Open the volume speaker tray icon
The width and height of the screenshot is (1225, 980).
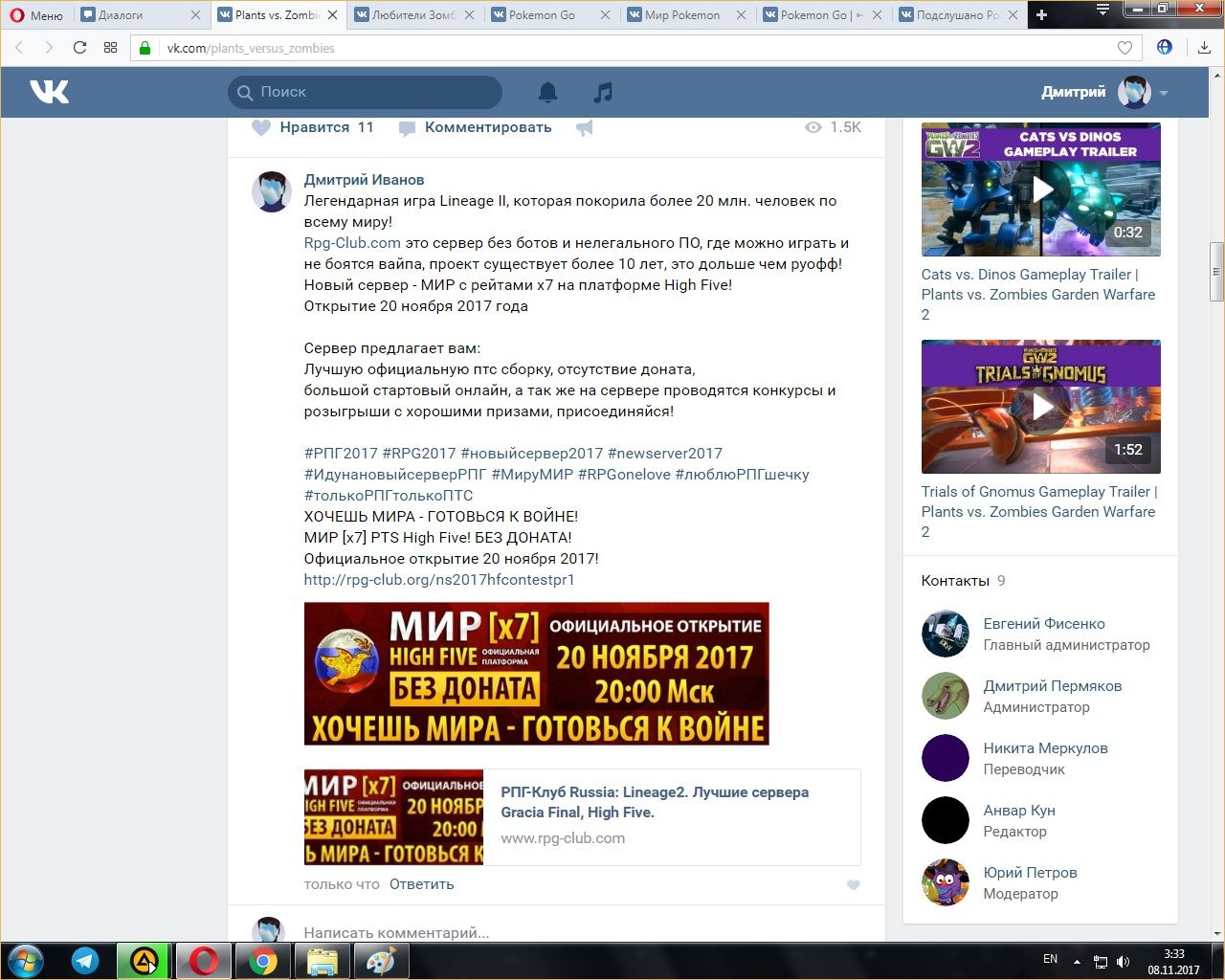[1124, 961]
